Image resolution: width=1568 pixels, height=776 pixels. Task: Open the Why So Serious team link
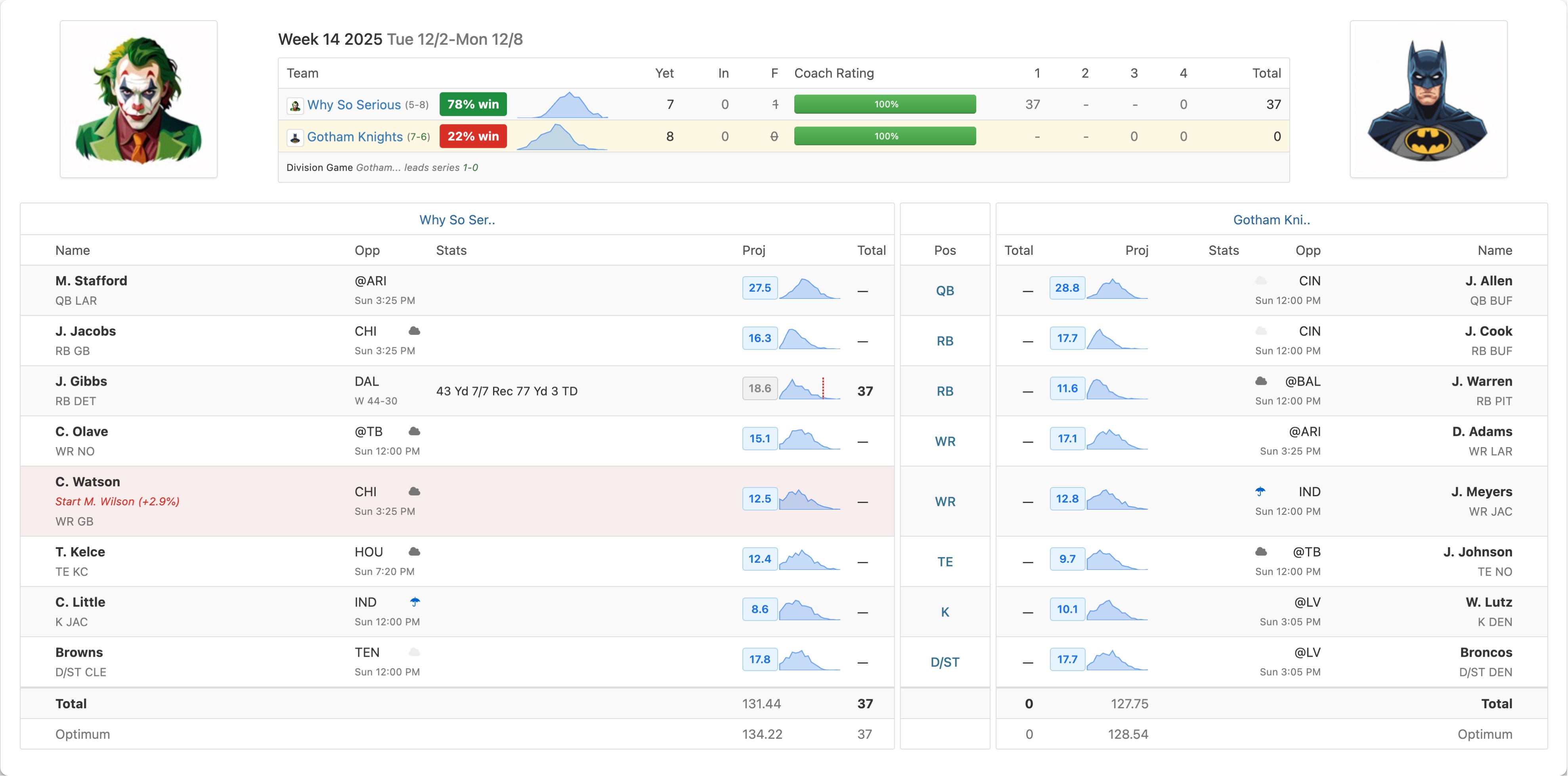354,105
